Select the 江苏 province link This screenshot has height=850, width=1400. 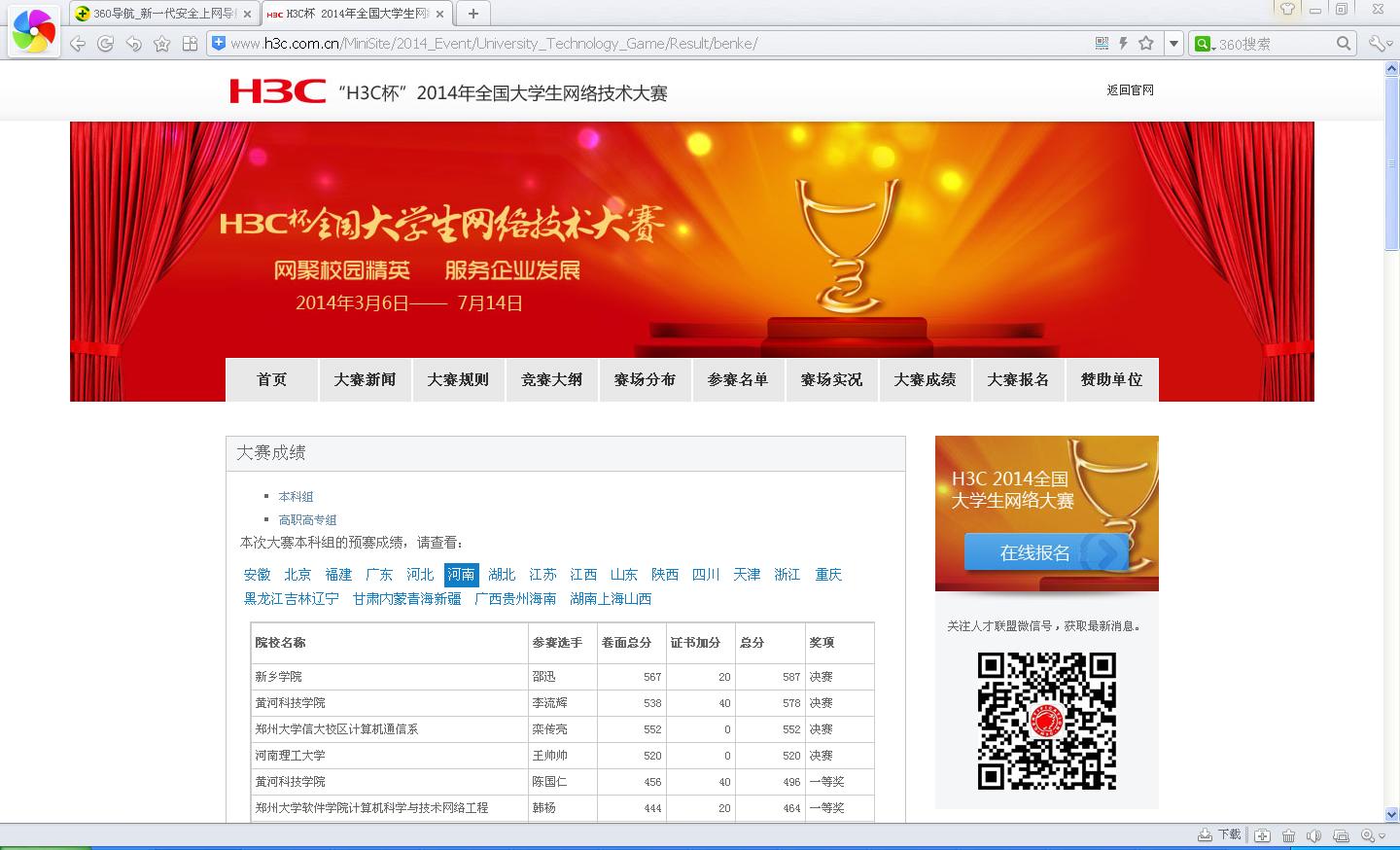pos(542,575)
